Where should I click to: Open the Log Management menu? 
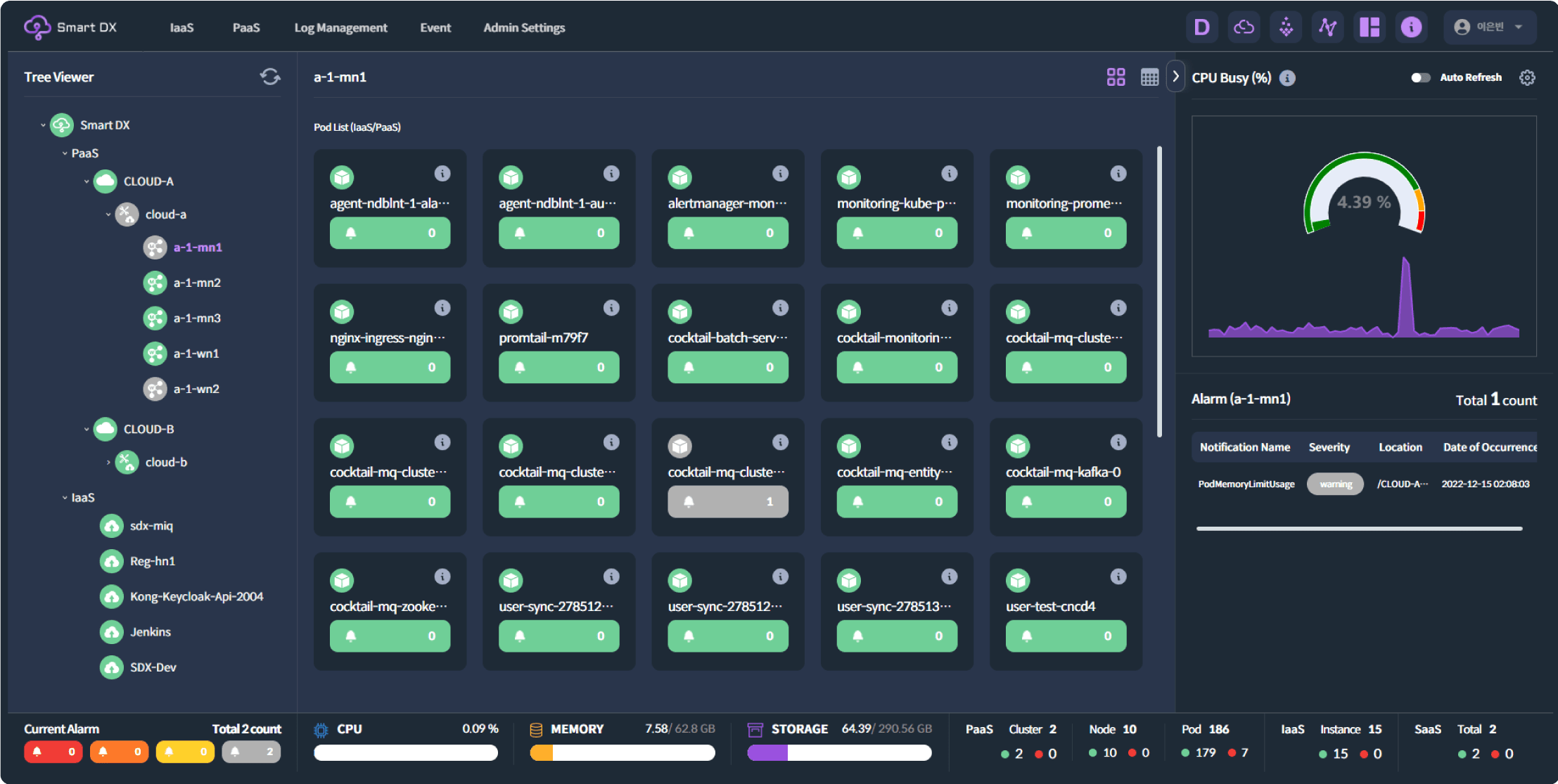point(340,27)
